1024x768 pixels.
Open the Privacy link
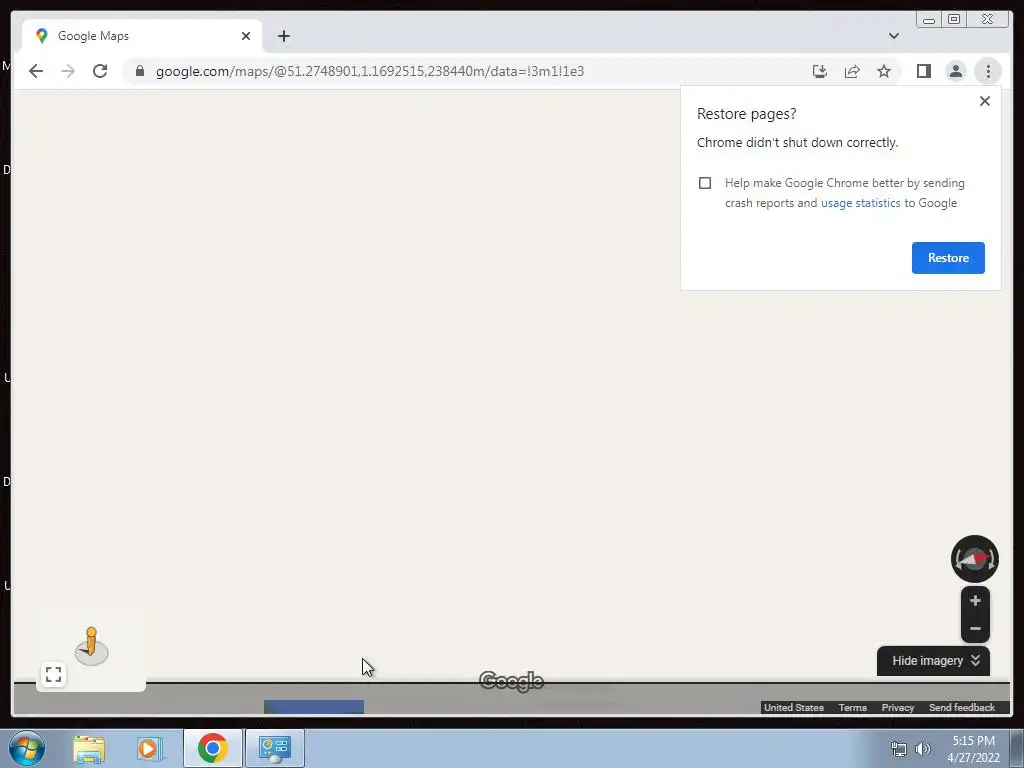click(897, 708)
